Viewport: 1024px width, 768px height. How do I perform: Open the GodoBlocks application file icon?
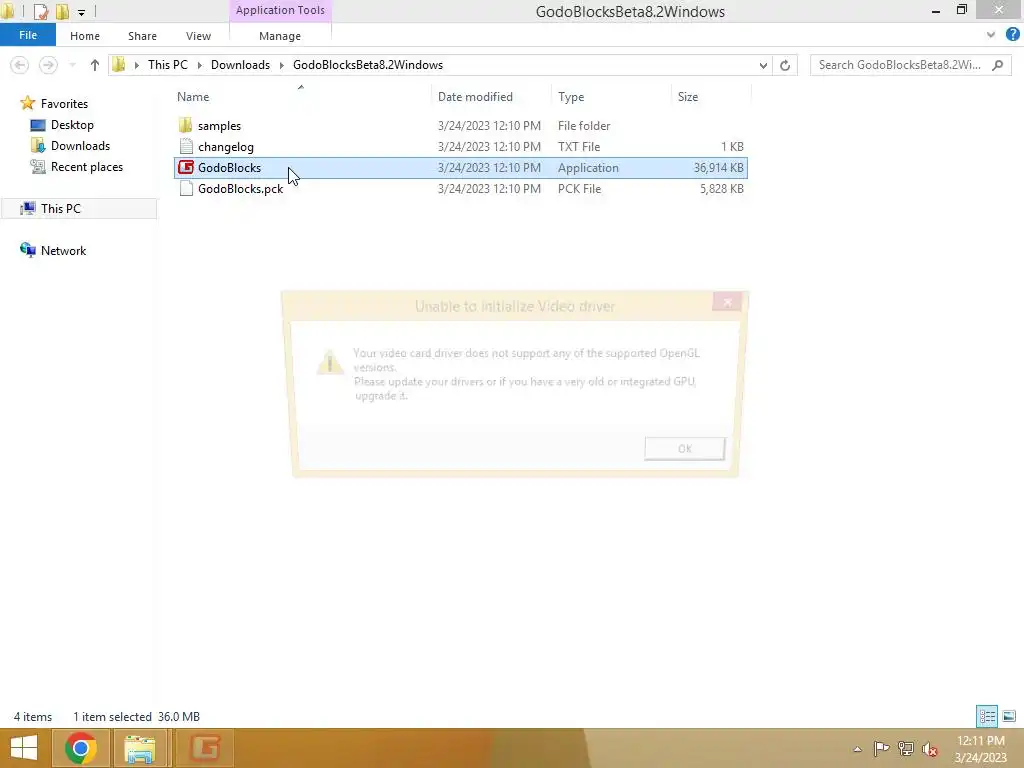(186, 168)
